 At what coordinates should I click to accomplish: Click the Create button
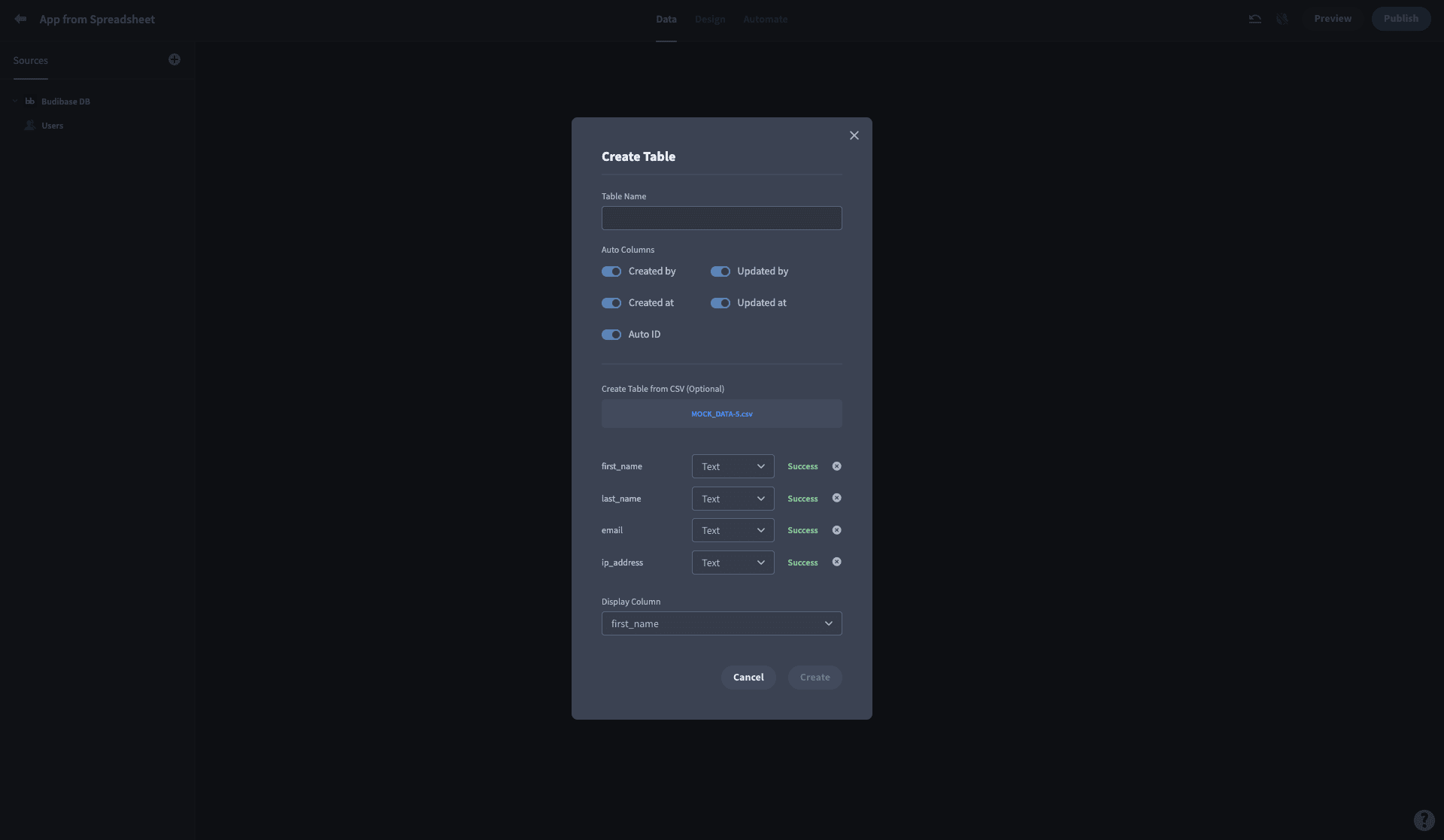click(x=815, y=677)
